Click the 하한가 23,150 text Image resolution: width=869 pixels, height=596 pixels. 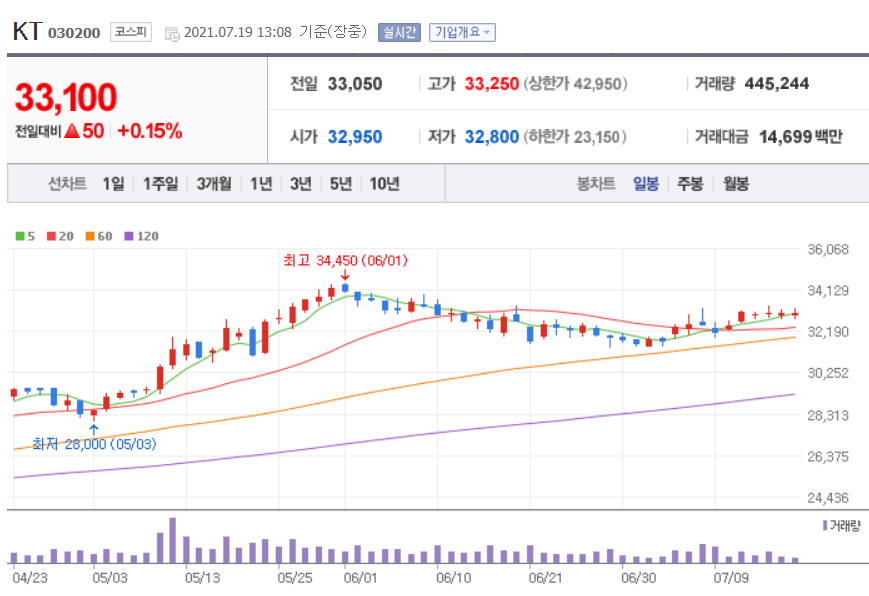575,136
